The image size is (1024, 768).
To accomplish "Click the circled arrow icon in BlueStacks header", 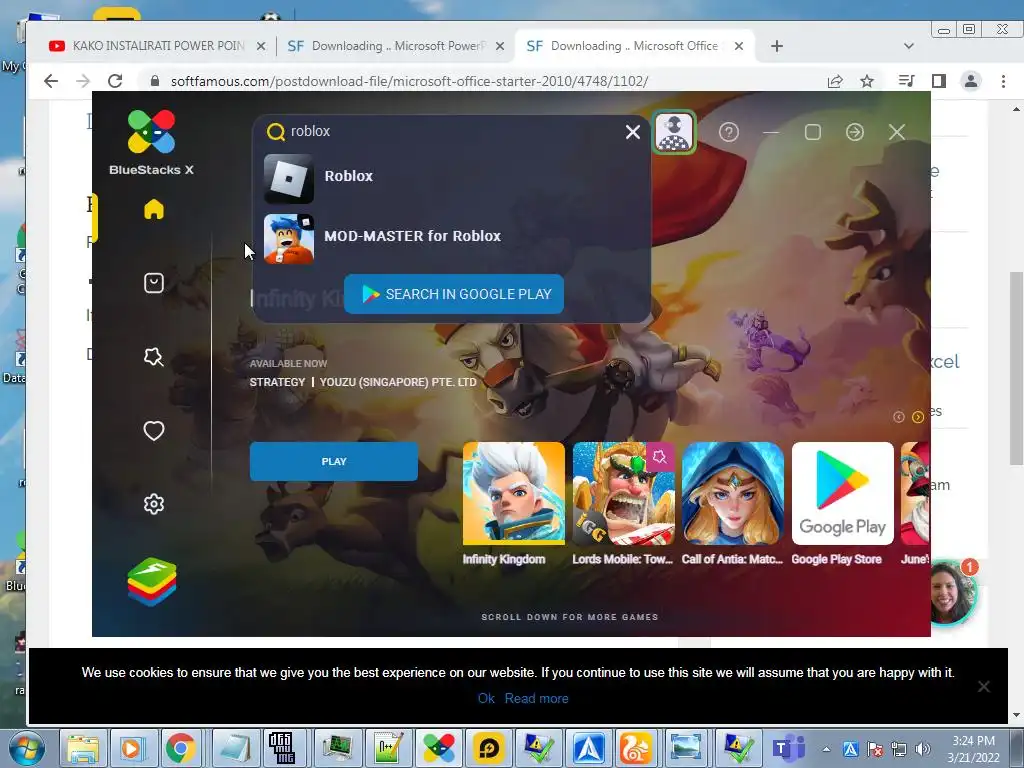I will (x=854, y=132).
